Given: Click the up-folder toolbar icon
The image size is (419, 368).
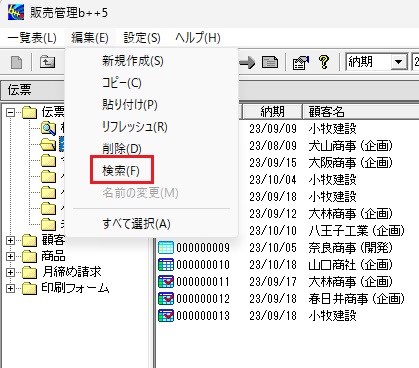Looking at the screenshot, I should pos(47,62).
